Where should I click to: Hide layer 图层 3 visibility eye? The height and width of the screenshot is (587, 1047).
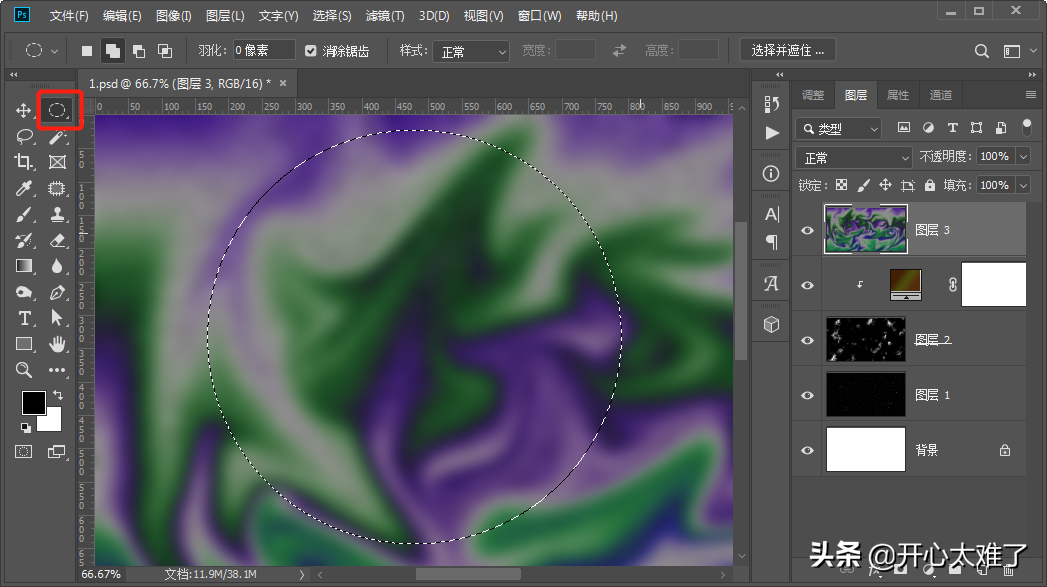pos(807,230)
